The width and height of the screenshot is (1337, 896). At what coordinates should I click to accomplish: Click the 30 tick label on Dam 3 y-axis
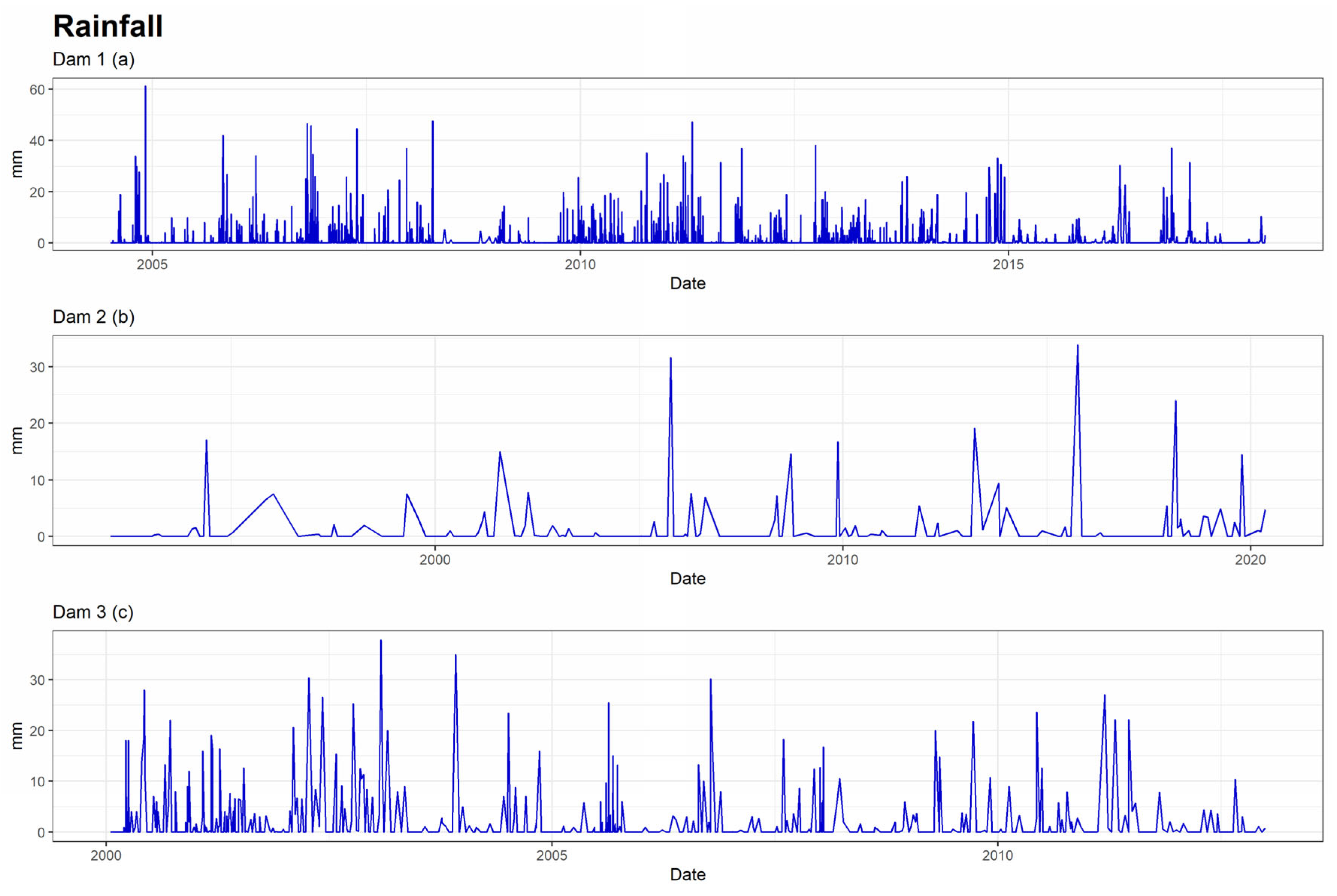click(x=37, y=680)
